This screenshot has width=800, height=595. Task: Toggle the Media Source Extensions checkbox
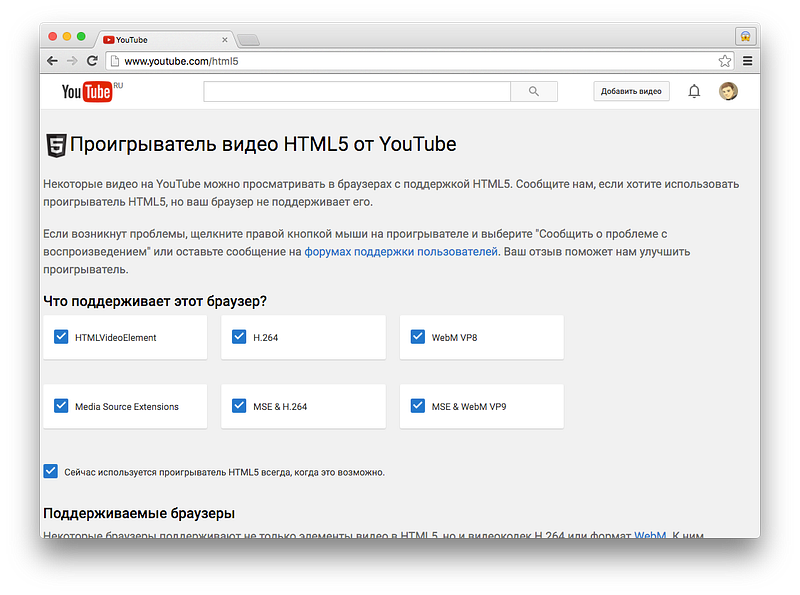61,406
